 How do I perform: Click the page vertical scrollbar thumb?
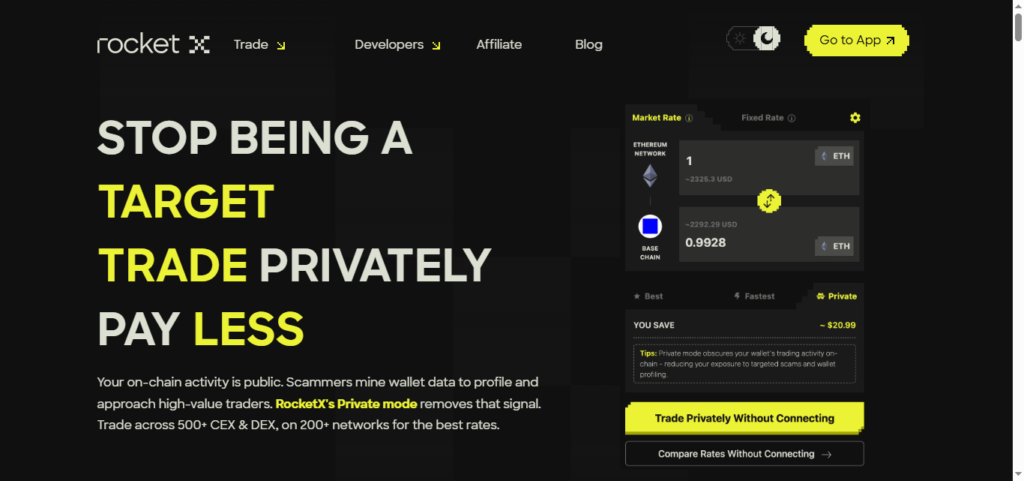[1018, 27]
